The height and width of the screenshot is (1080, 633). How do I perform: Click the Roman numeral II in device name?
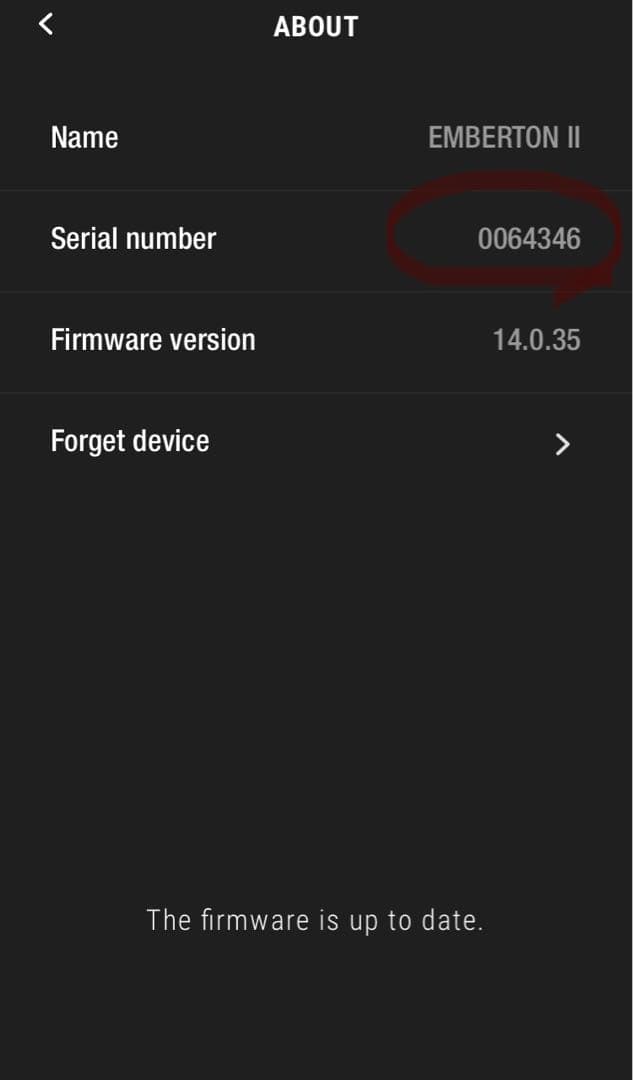(573, 138)
